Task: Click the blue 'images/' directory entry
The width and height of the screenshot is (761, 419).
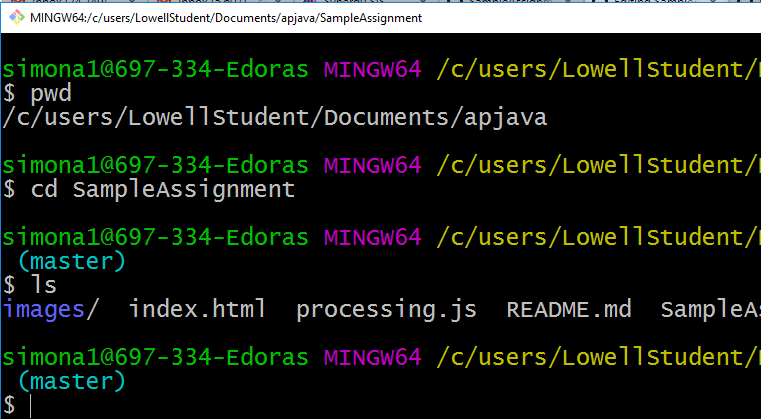Action: (x=50, y=309)
